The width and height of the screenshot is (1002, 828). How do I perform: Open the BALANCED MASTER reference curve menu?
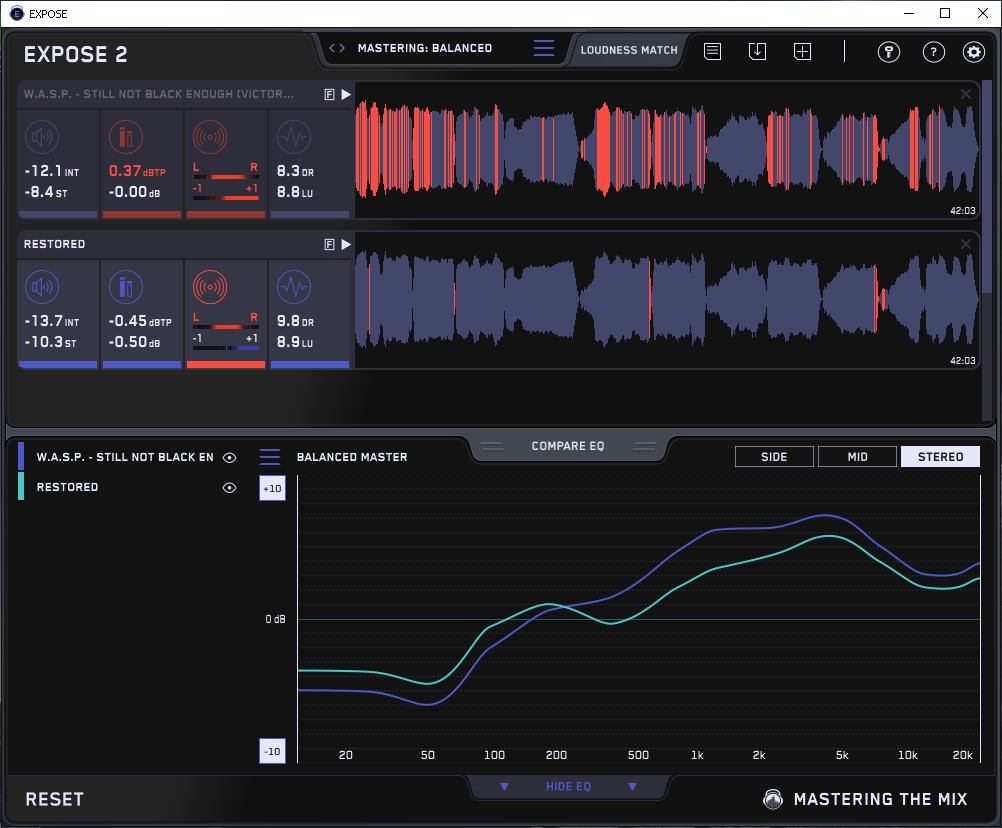[x=270, y=457]
